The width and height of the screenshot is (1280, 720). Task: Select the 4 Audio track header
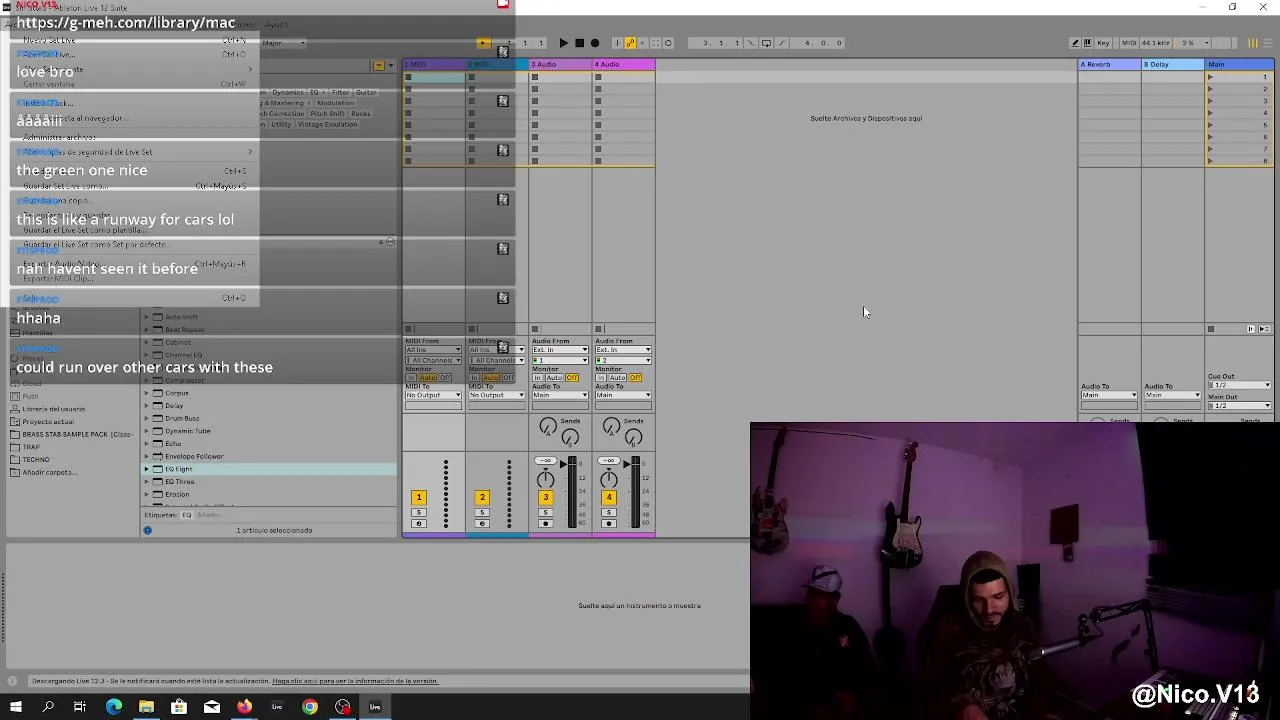[624, 64]
